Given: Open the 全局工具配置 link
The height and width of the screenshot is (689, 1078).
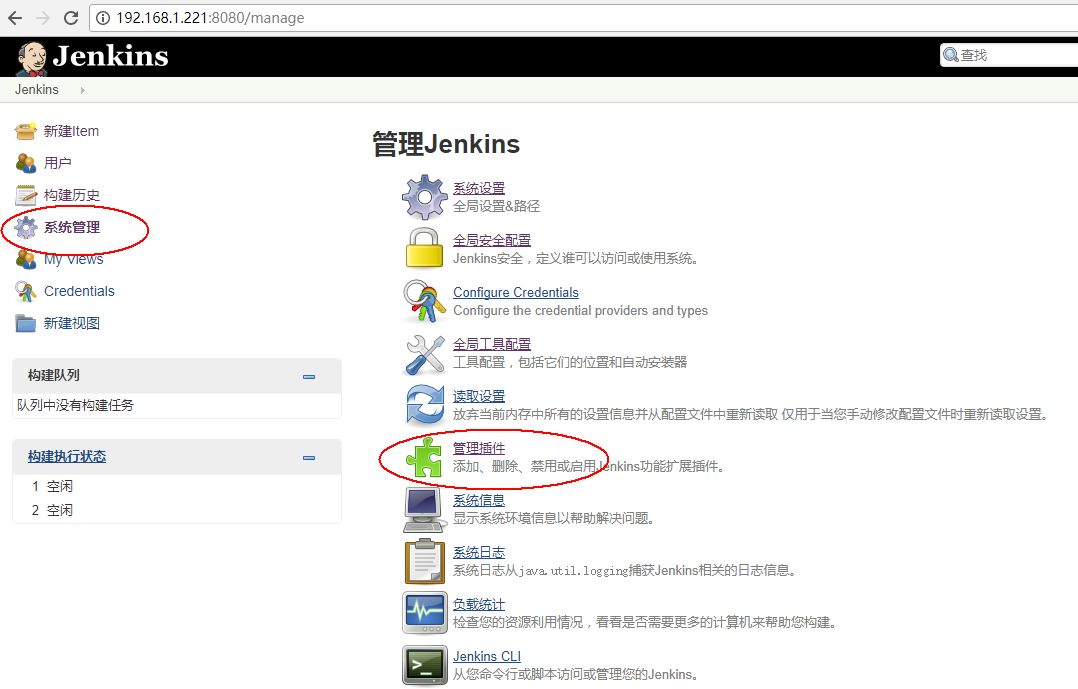Looking at the screenshot, I should click(x=492, y=344).
